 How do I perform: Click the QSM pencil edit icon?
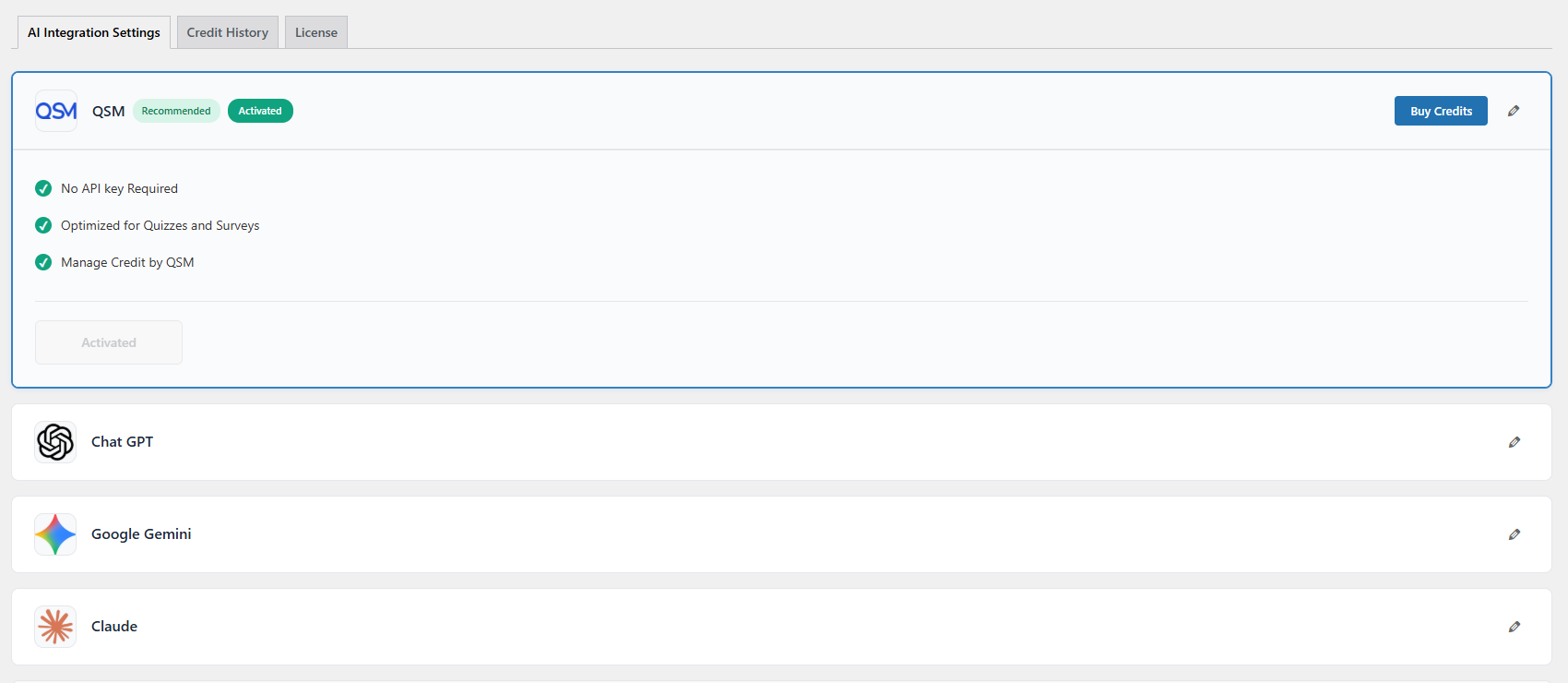point(1514,111)
